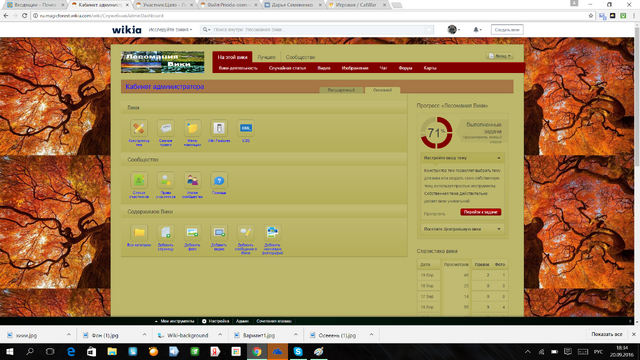
Task: Open the all categories folder icon
Action: click(139, 232)
